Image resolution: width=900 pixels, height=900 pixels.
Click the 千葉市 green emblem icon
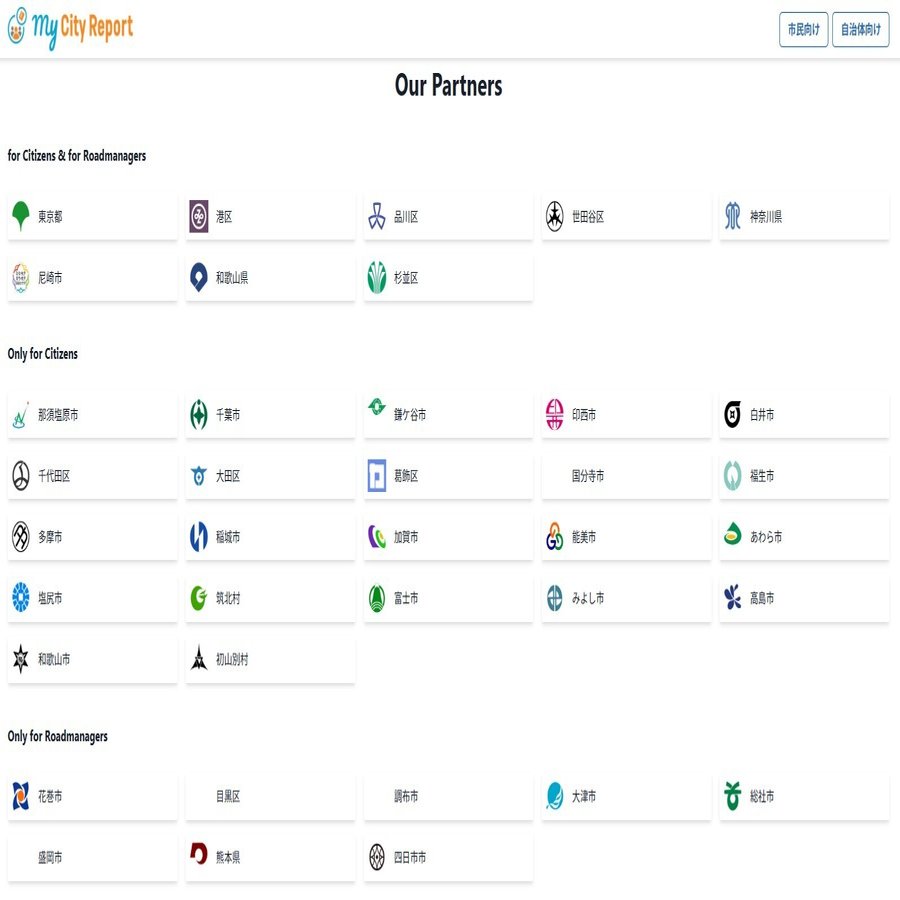pyautogui.click(x=199, y=415)
